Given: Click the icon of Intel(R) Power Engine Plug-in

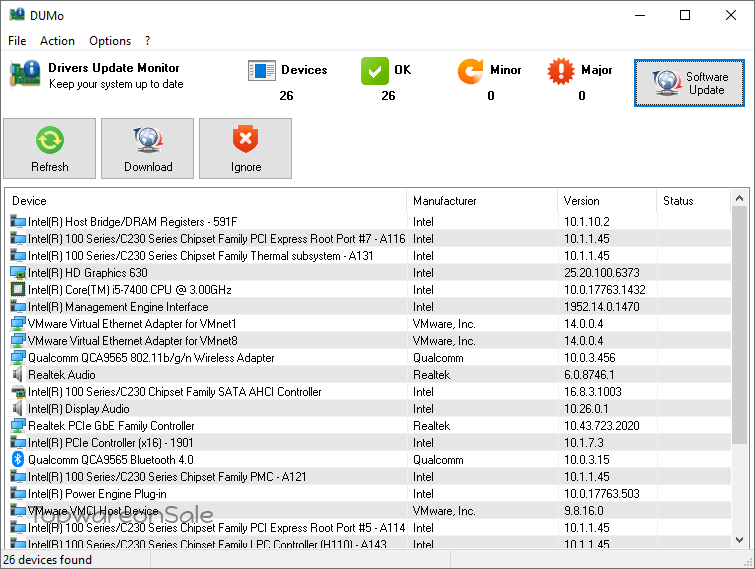Looking at the screenshot, I should (x=18, y=493).
